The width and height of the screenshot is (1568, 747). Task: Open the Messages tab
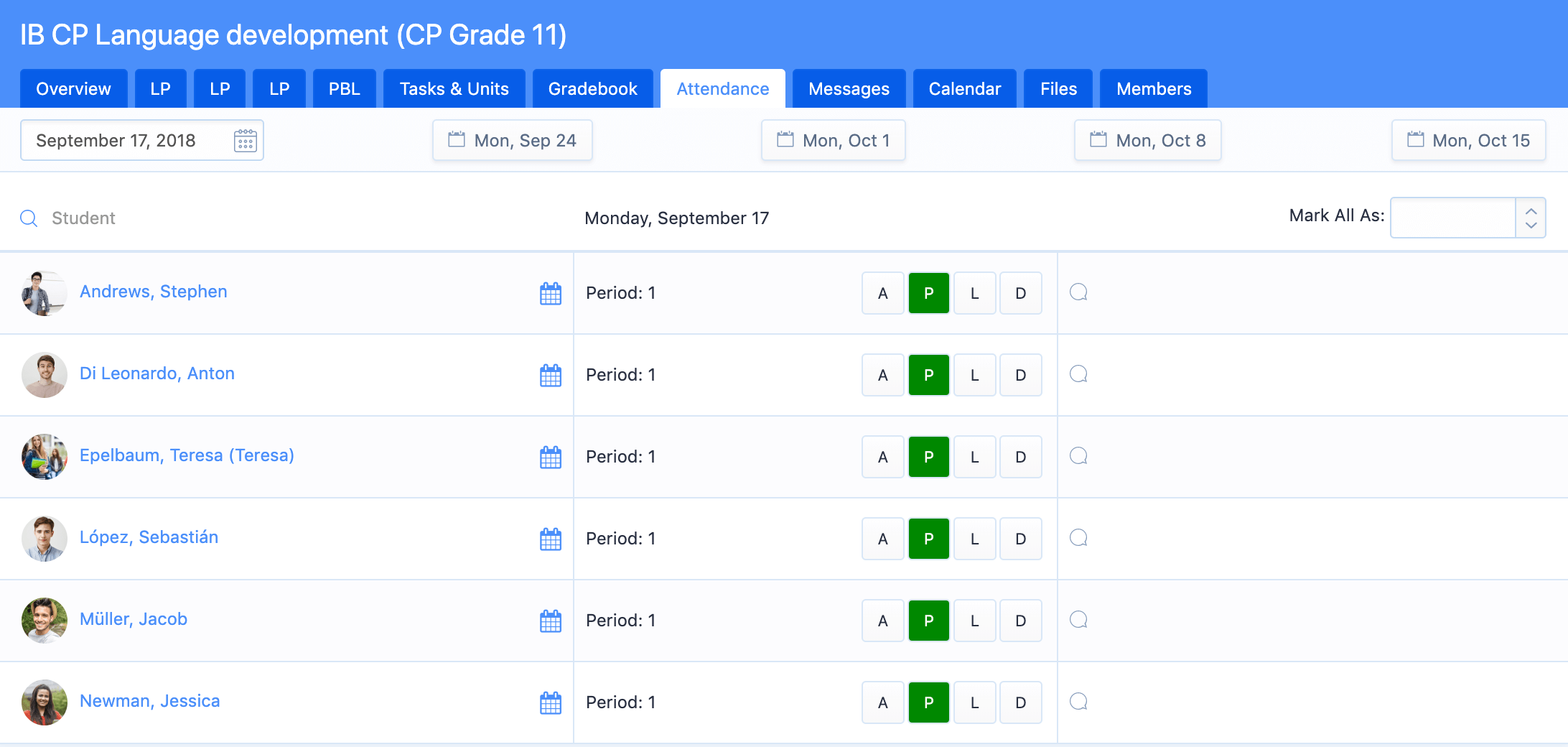point(849,89)
